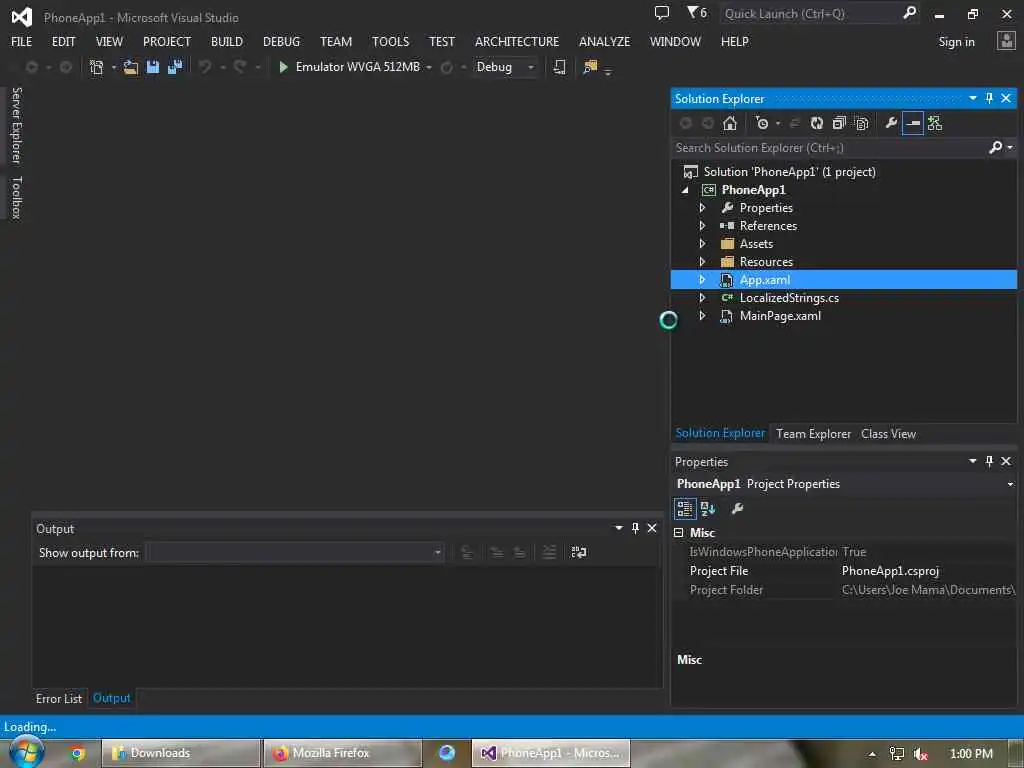The width and height of the screenshot is (1024, 768).
Task: Click the View Class Diagram icon
Action: 935,123
